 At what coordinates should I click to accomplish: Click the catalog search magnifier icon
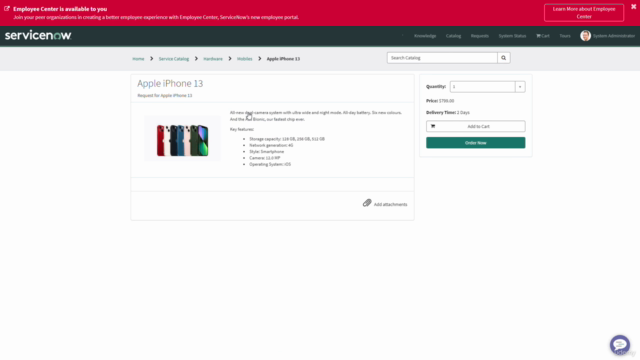(x=504, y=58)
